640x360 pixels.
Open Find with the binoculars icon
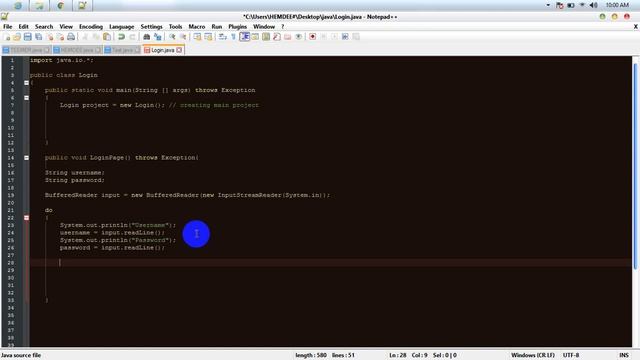(x=146, y=37)
